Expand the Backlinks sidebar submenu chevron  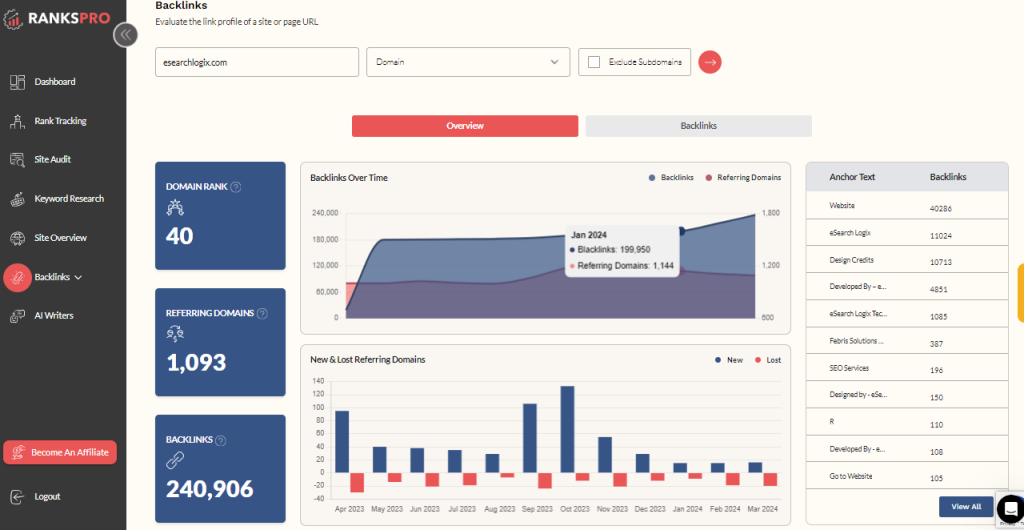tap(78, 277)
